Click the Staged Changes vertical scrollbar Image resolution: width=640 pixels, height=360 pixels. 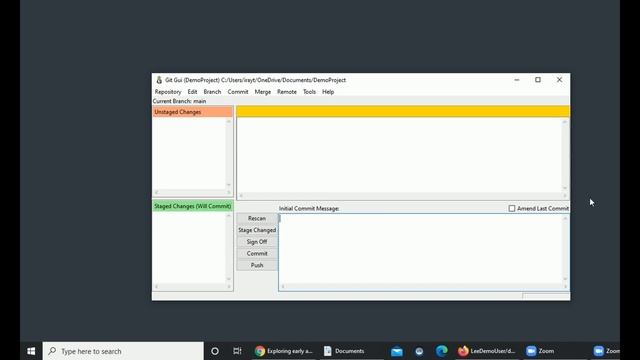(229, 247)
